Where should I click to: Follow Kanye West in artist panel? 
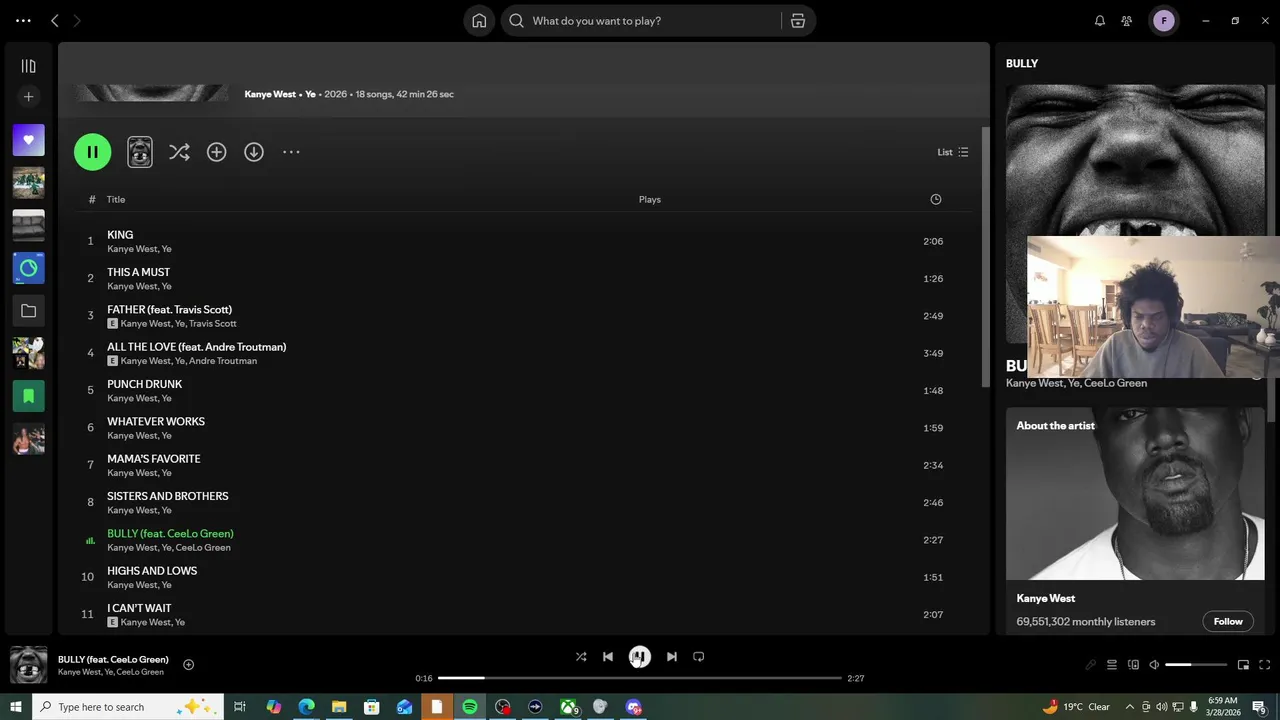click(x=1228, y=621)
